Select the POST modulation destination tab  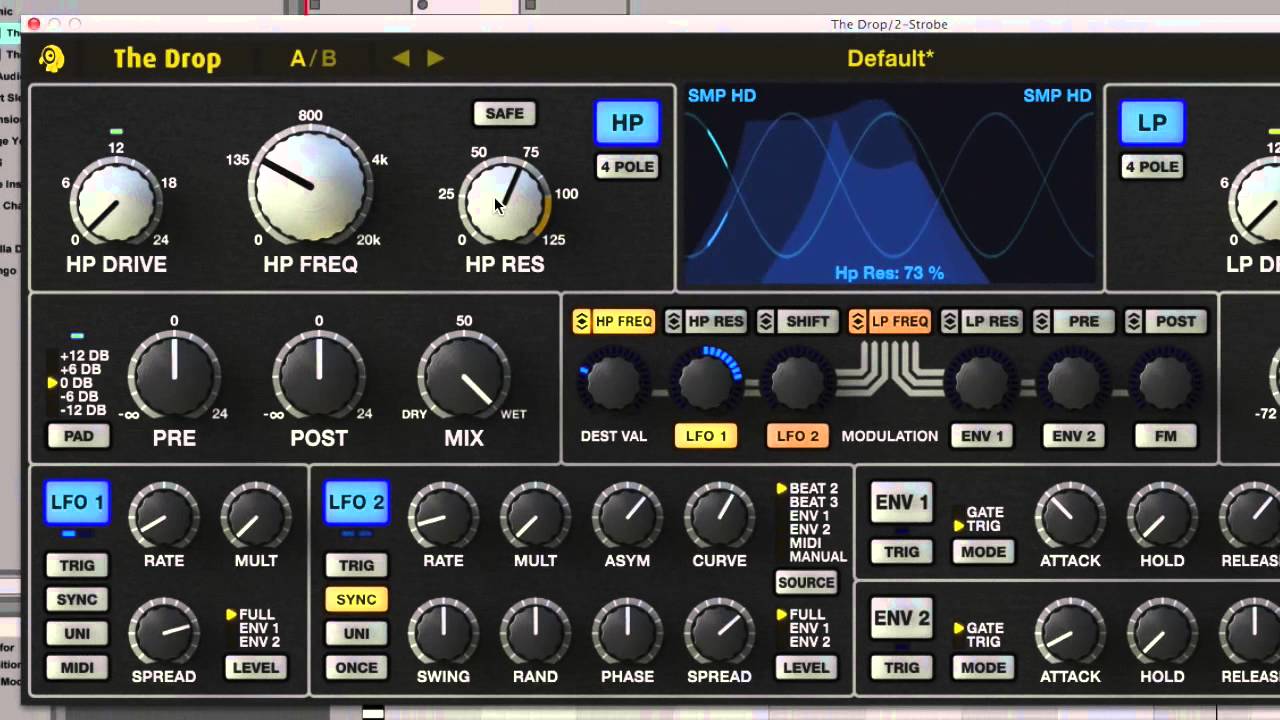pyautogui.click(x=1176, y=321)
